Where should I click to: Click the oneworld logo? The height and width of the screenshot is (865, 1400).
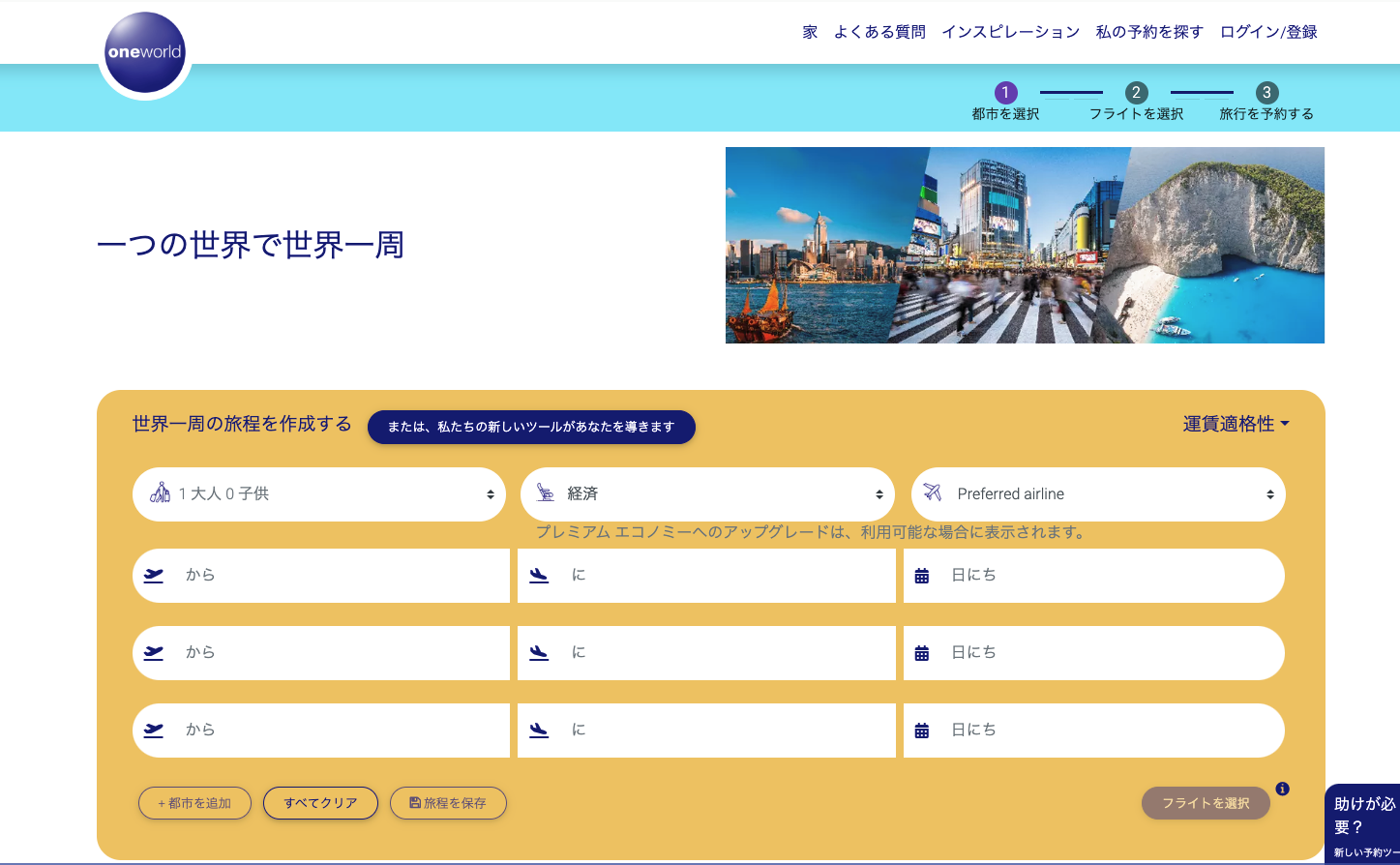(x=144, y=52)
